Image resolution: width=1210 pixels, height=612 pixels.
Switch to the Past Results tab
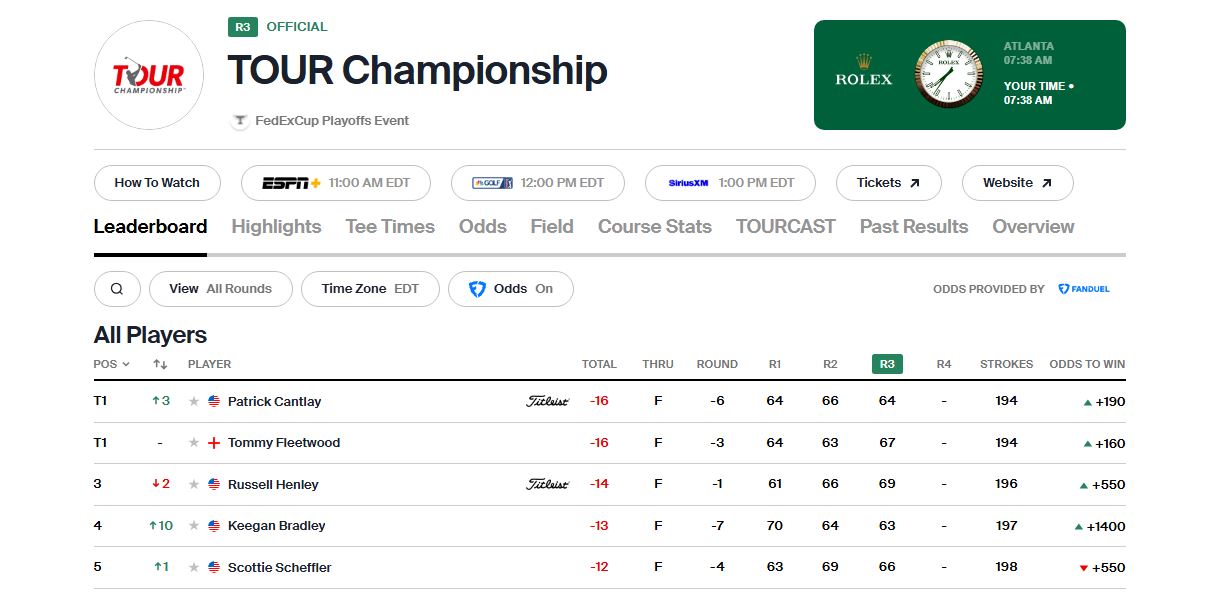(x=914, y=227)
